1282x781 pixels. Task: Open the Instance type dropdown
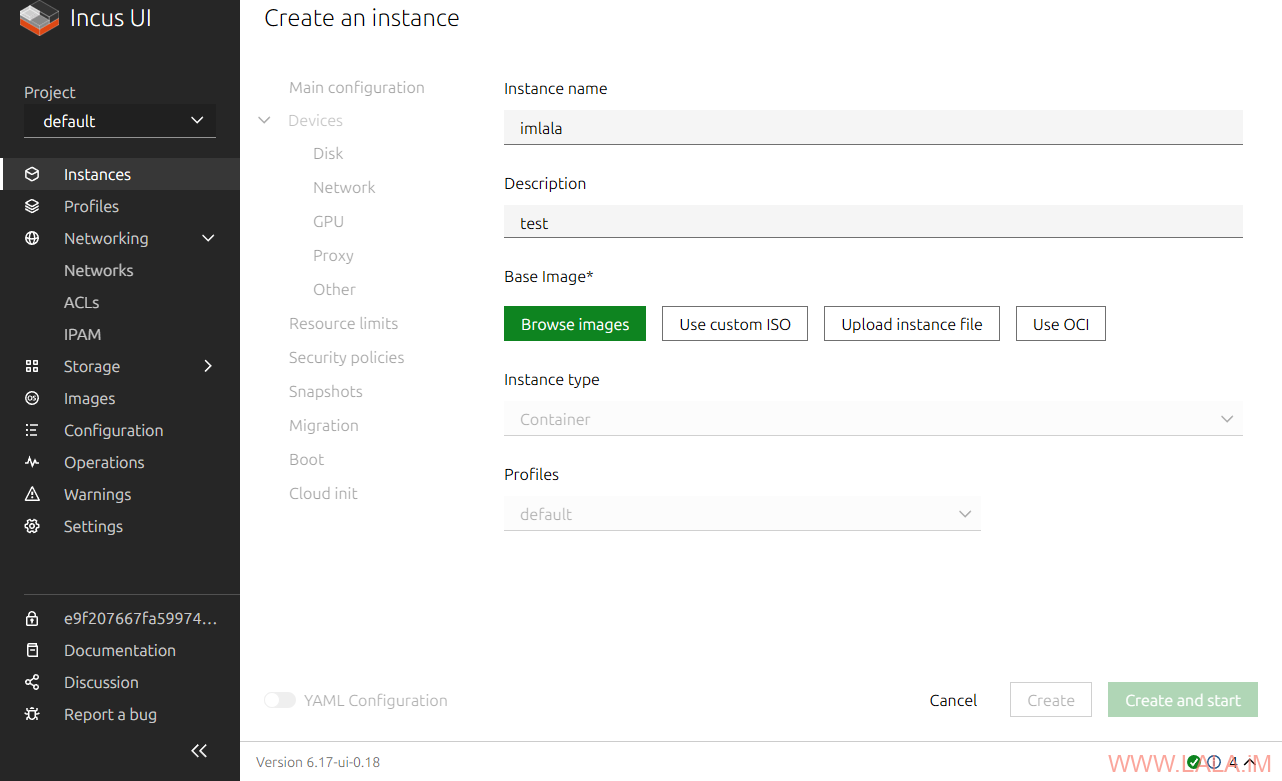click(x=872, y=419)
